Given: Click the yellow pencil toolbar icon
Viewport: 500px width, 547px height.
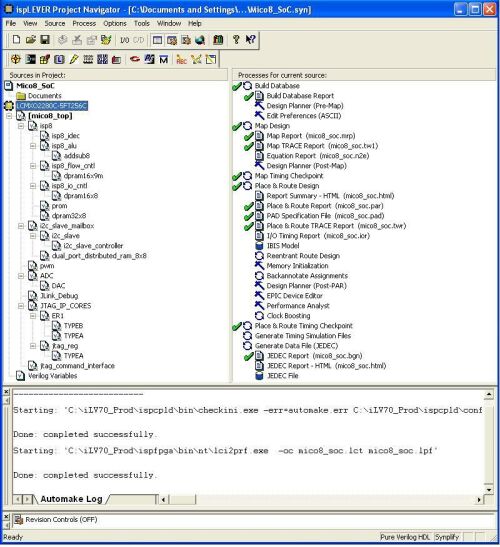Looking at the screenshot, I should (74, 60).
